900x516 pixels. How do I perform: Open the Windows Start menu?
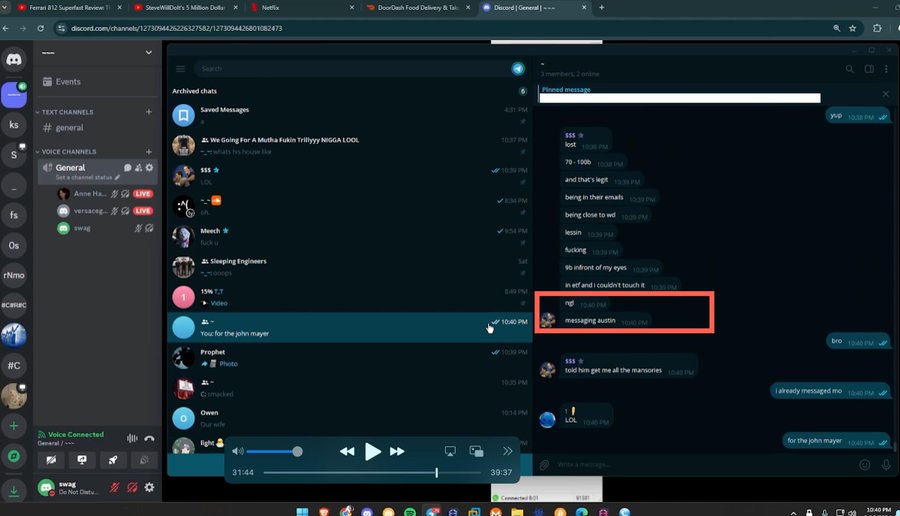point(302,511)
